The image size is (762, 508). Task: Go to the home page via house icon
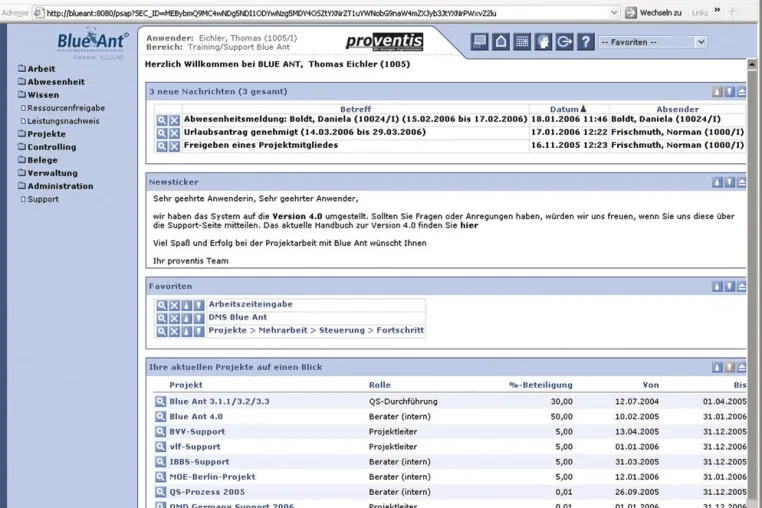tap(501, 42)
